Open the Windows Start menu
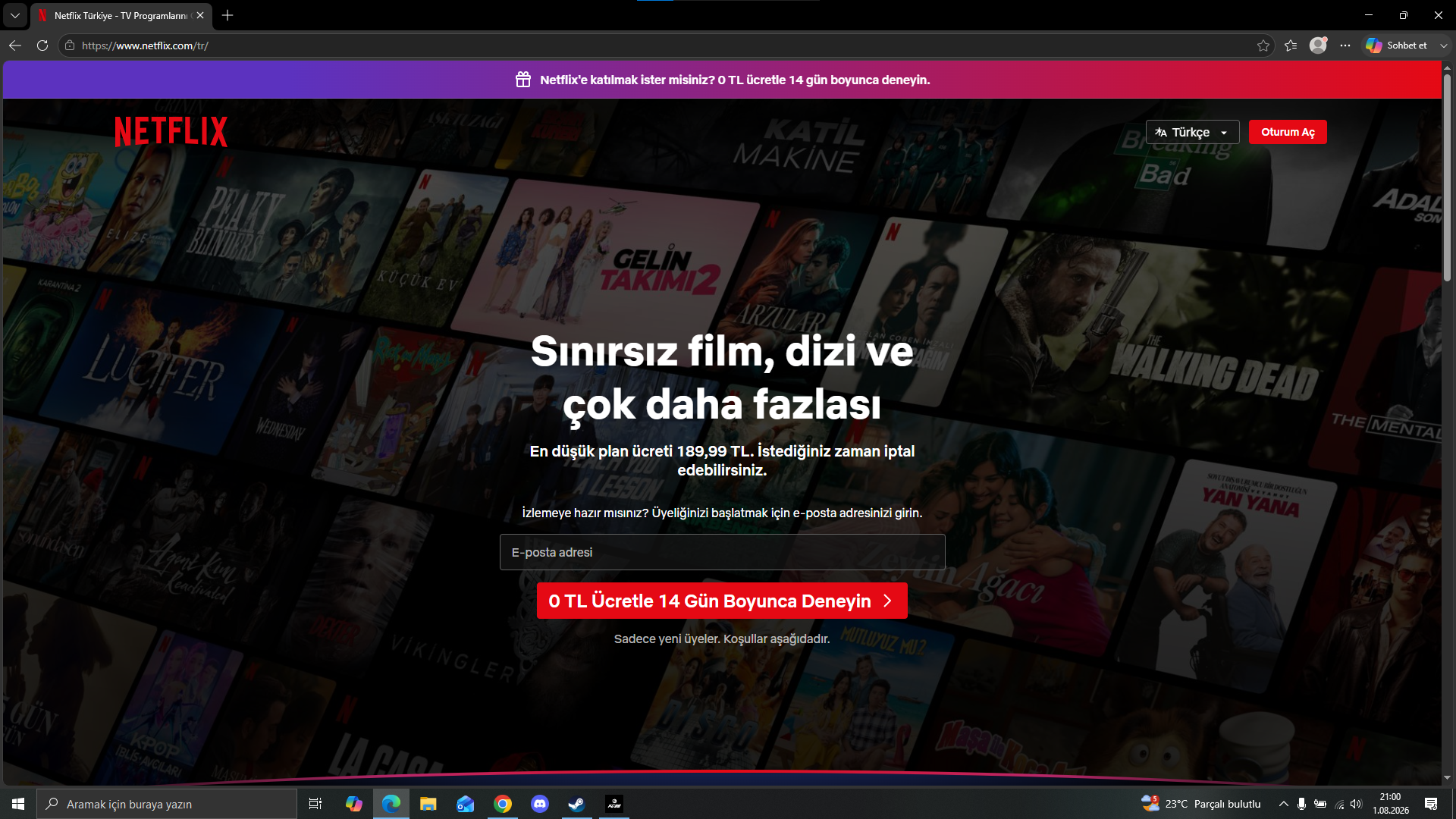This screenshot has width=1456, height=819. tap(18, 804)
